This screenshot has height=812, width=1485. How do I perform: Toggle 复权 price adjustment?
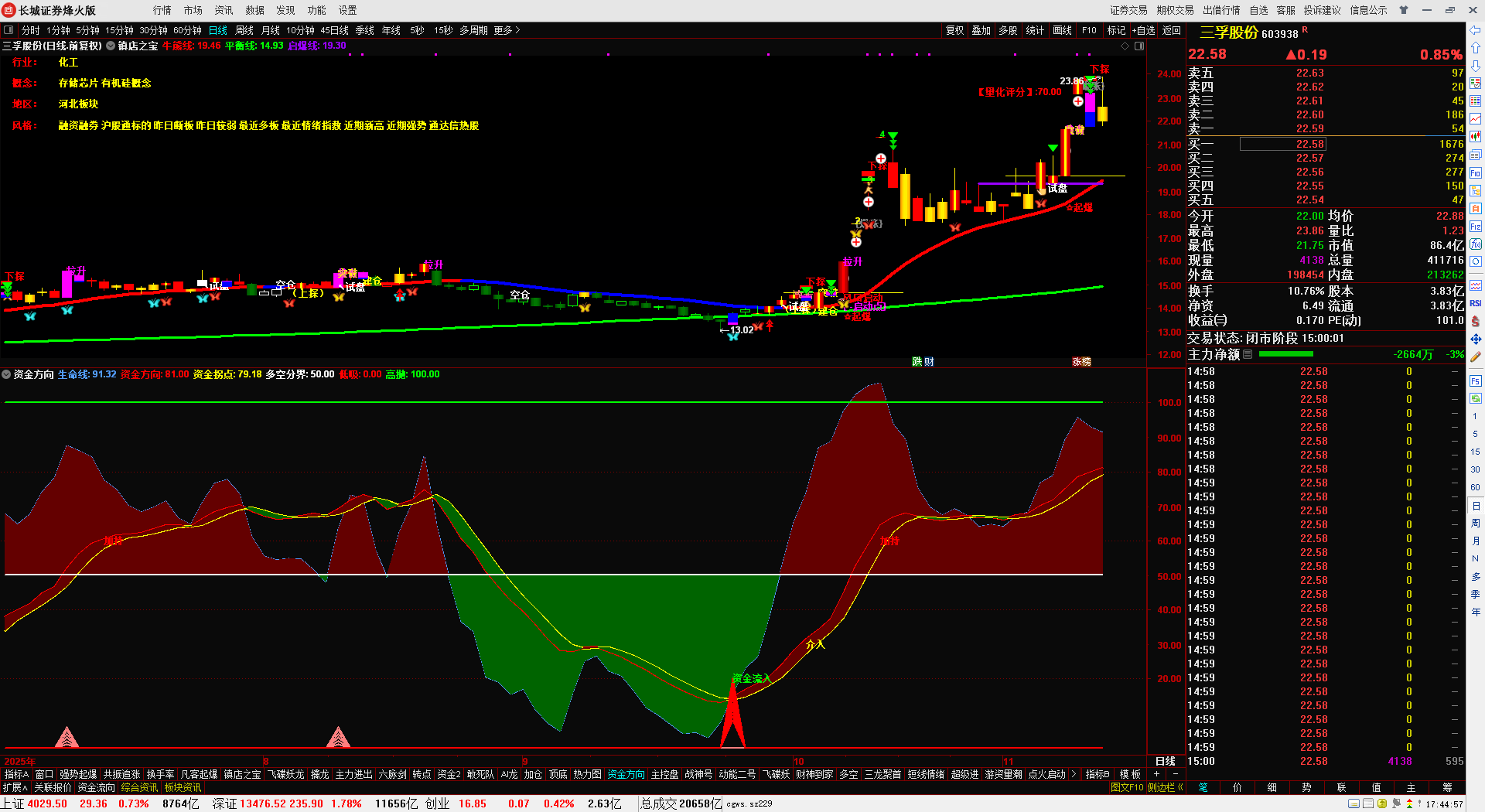pyautogui.click(x=954, y=30)
